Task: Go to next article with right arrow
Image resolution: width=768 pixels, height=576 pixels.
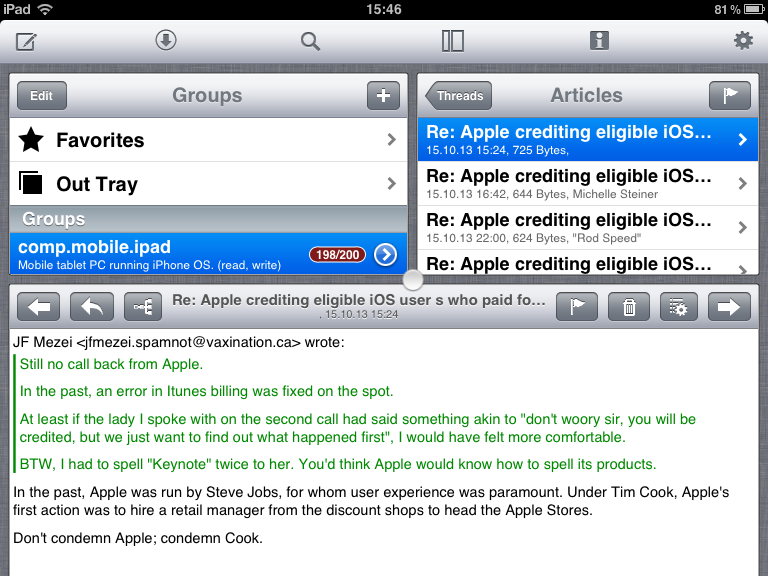Action: click(729, 307)
